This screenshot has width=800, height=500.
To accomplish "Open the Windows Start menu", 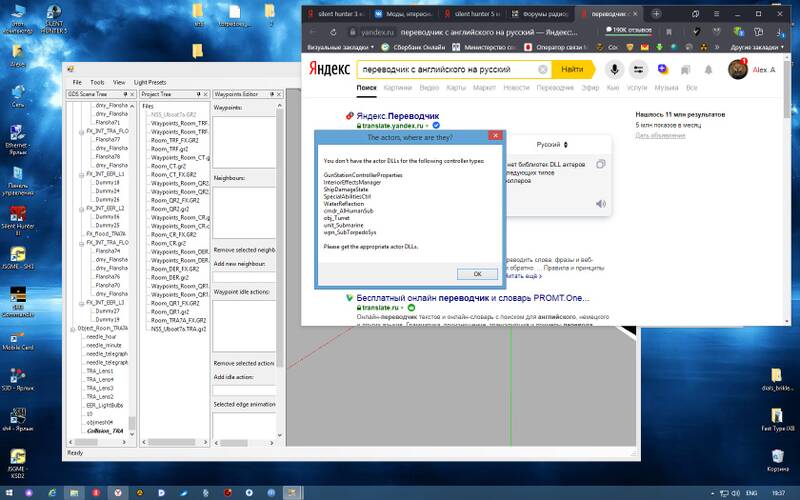I will pos(9,493).
